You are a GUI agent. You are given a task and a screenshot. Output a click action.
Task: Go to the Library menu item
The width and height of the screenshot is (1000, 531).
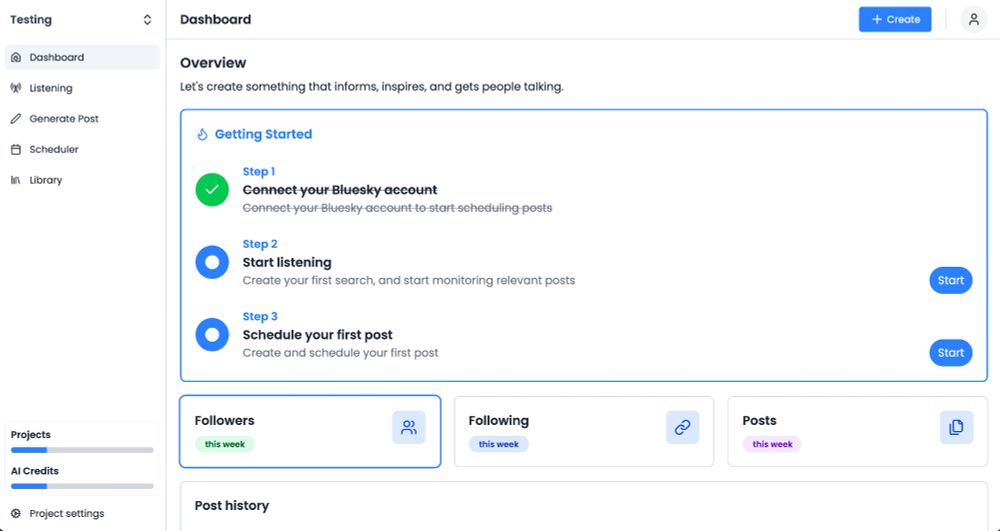[x=46, y=181]
